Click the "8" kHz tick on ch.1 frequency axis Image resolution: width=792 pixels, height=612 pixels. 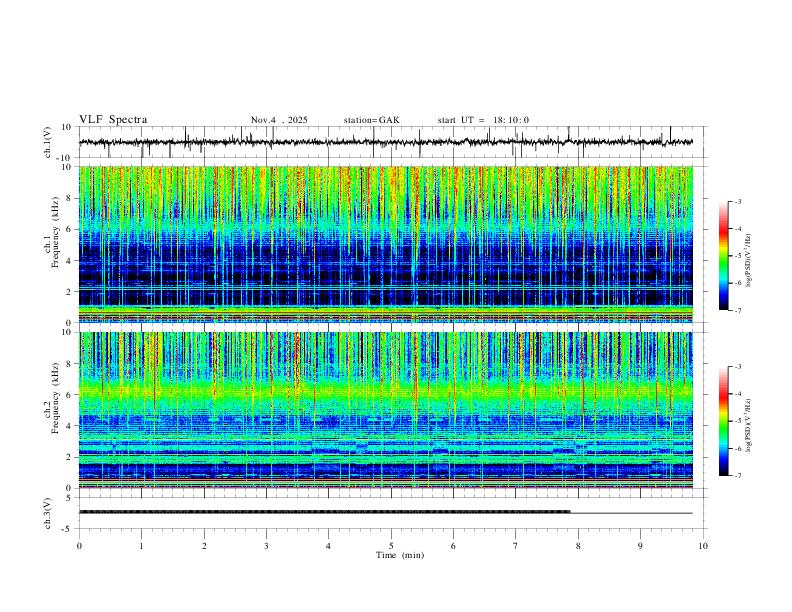click(70, 198)
